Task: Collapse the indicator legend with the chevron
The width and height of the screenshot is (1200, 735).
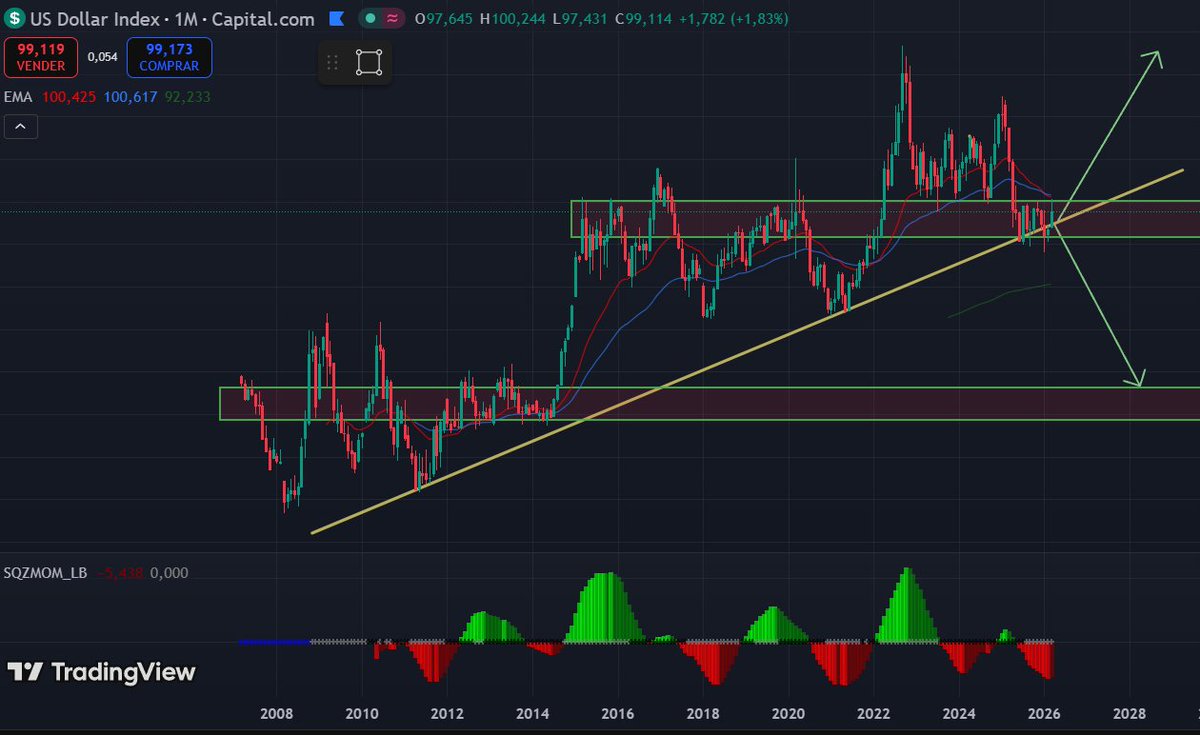Action: click(22, 127)
